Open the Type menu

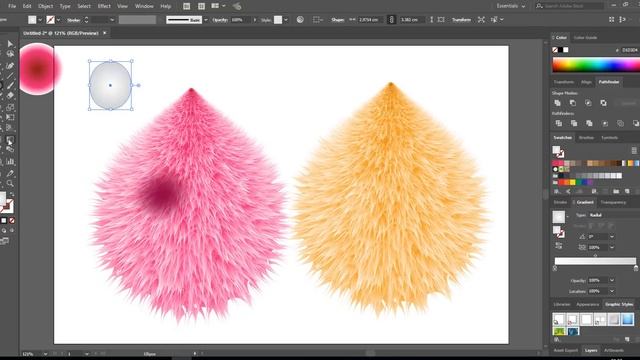coord(65,6)
